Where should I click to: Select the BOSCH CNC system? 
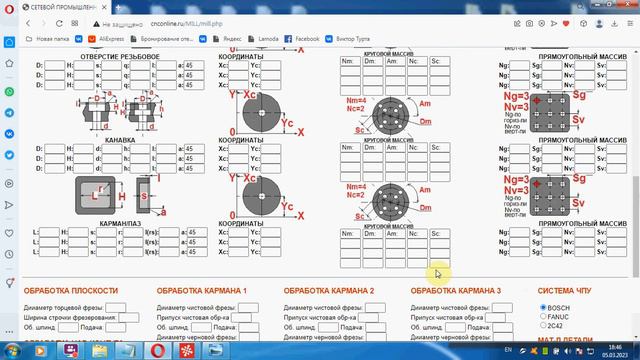point(543,307)
